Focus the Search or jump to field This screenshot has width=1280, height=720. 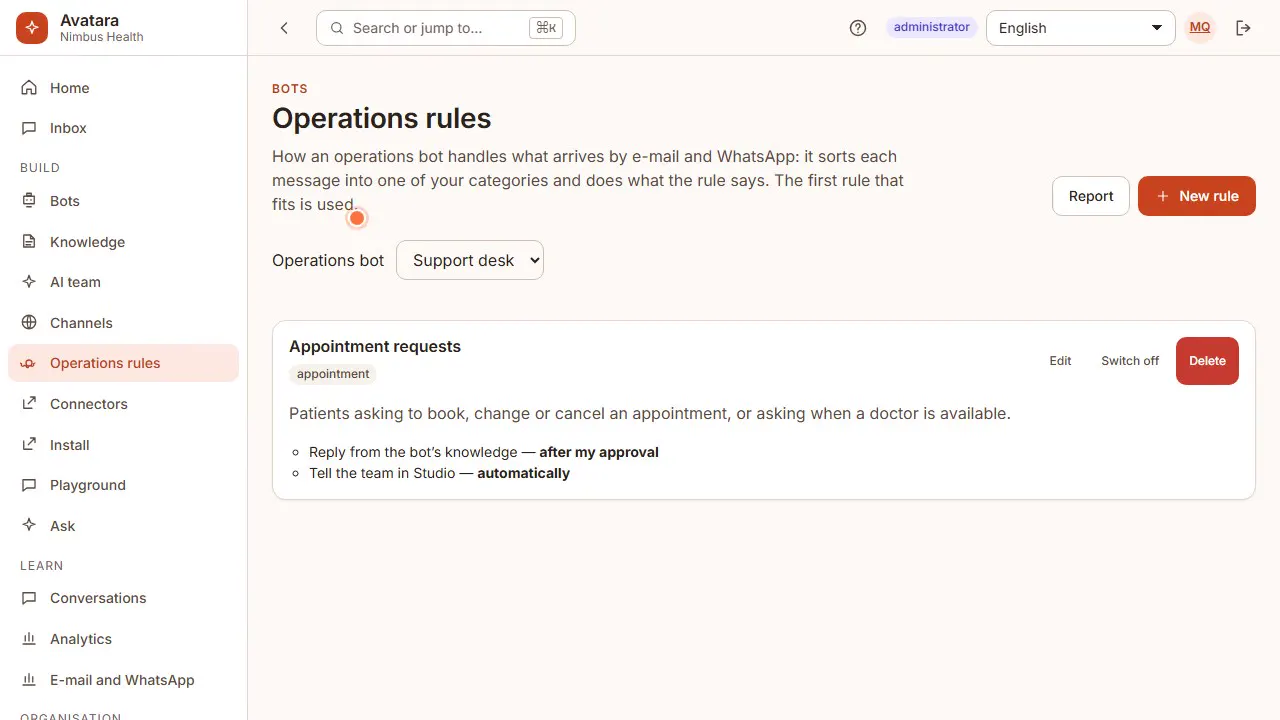point(446,28)
